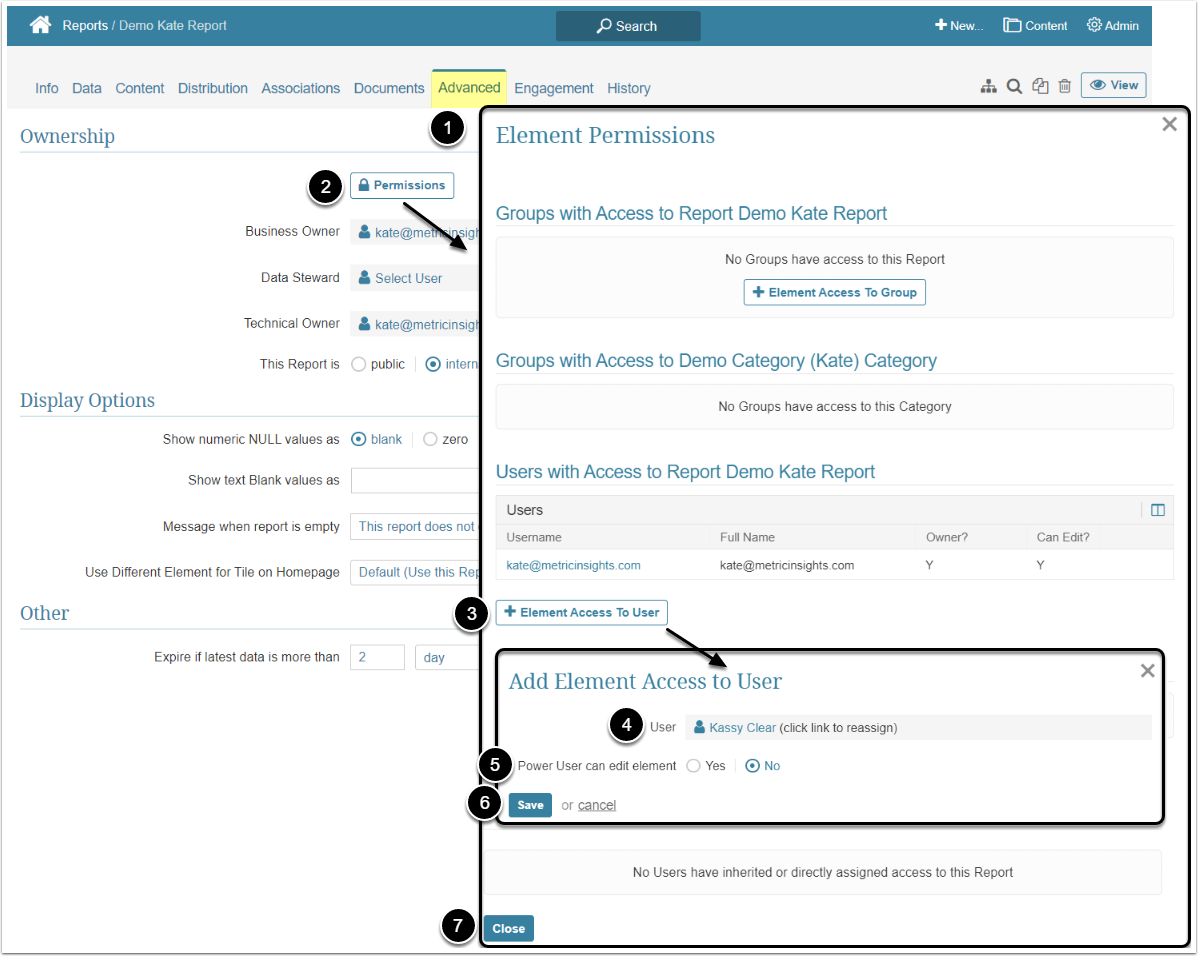Click Element Access To Group button
This screenshot has width=1198, height=956.
pos(834,292)
